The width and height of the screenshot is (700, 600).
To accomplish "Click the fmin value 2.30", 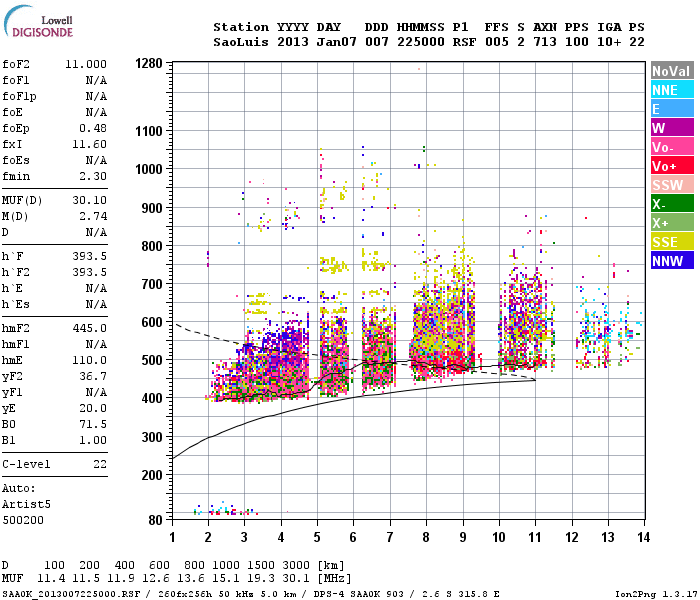I will [93, 176].
